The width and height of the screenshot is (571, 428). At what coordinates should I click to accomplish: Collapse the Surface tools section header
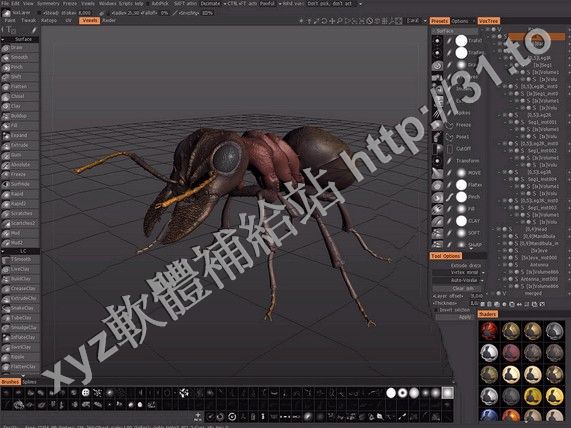[20, 39]
